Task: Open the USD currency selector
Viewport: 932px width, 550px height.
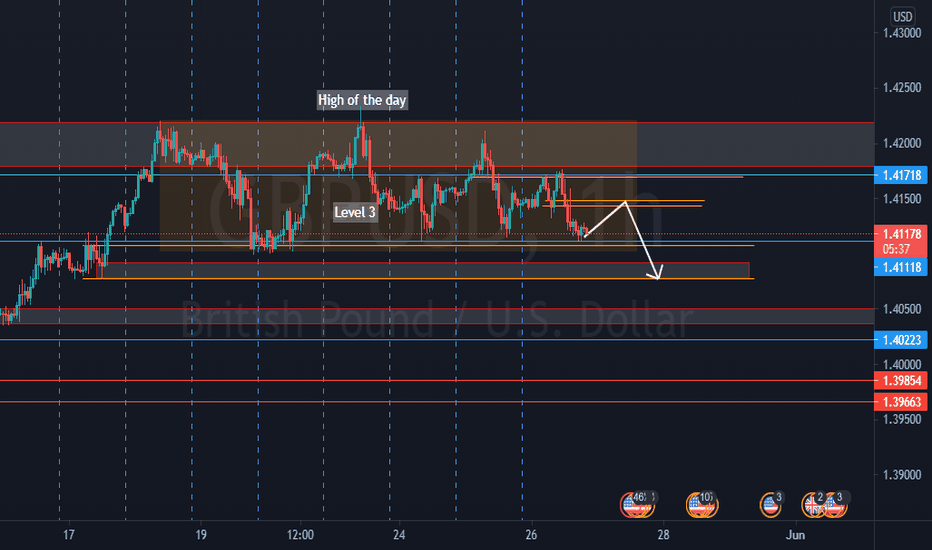Action: [x=902, y=17]
